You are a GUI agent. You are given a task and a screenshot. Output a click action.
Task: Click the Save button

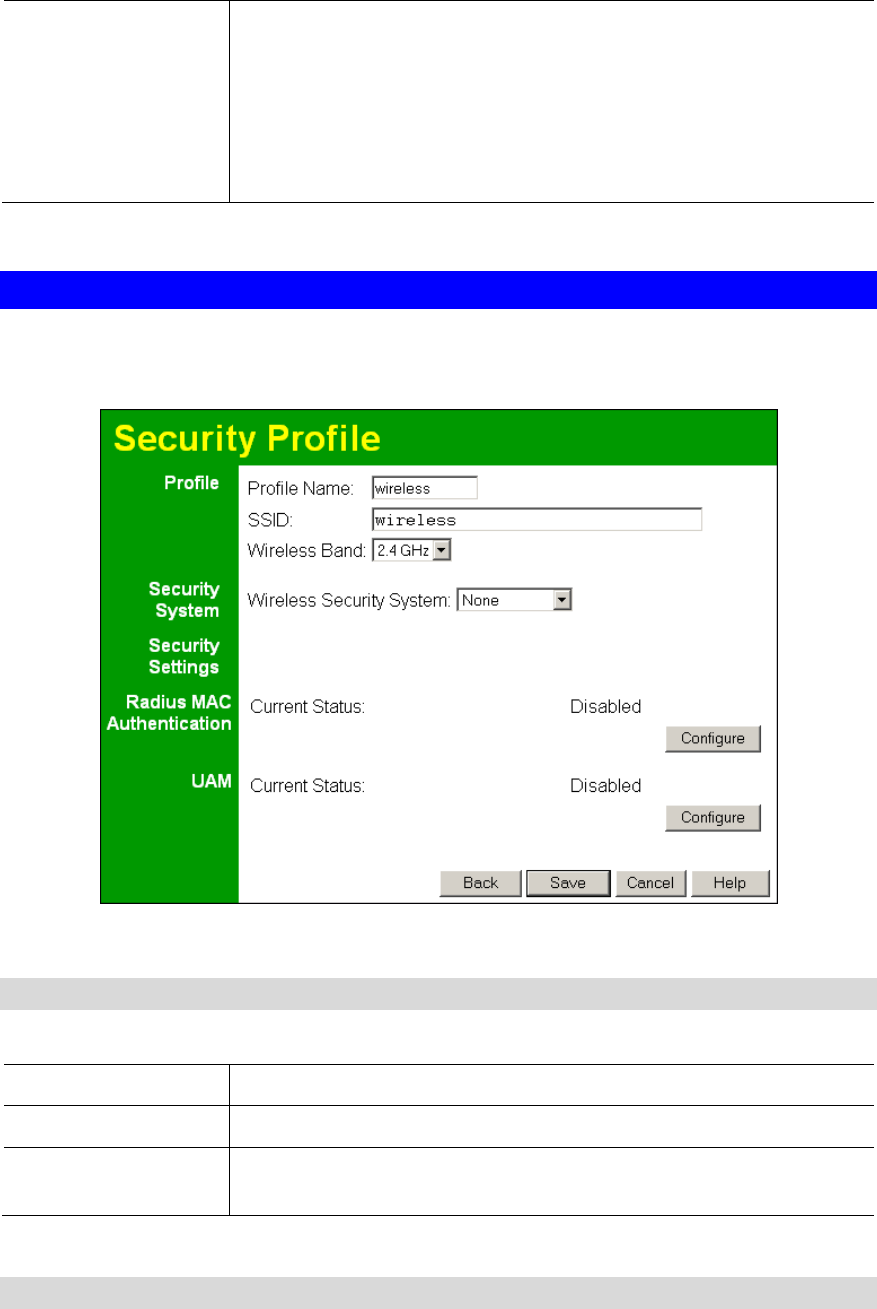tap(568, 883)
